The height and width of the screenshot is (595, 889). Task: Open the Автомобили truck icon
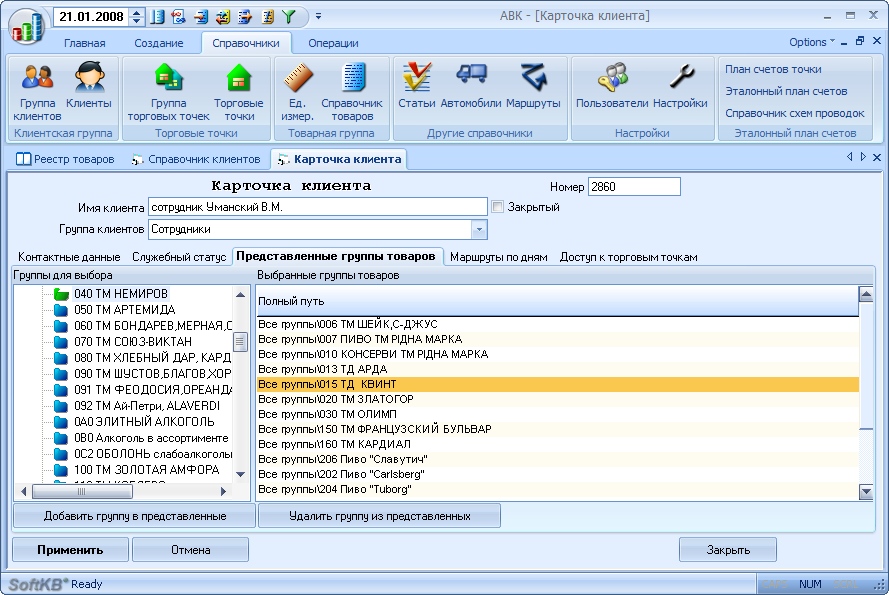coord(471,86)
